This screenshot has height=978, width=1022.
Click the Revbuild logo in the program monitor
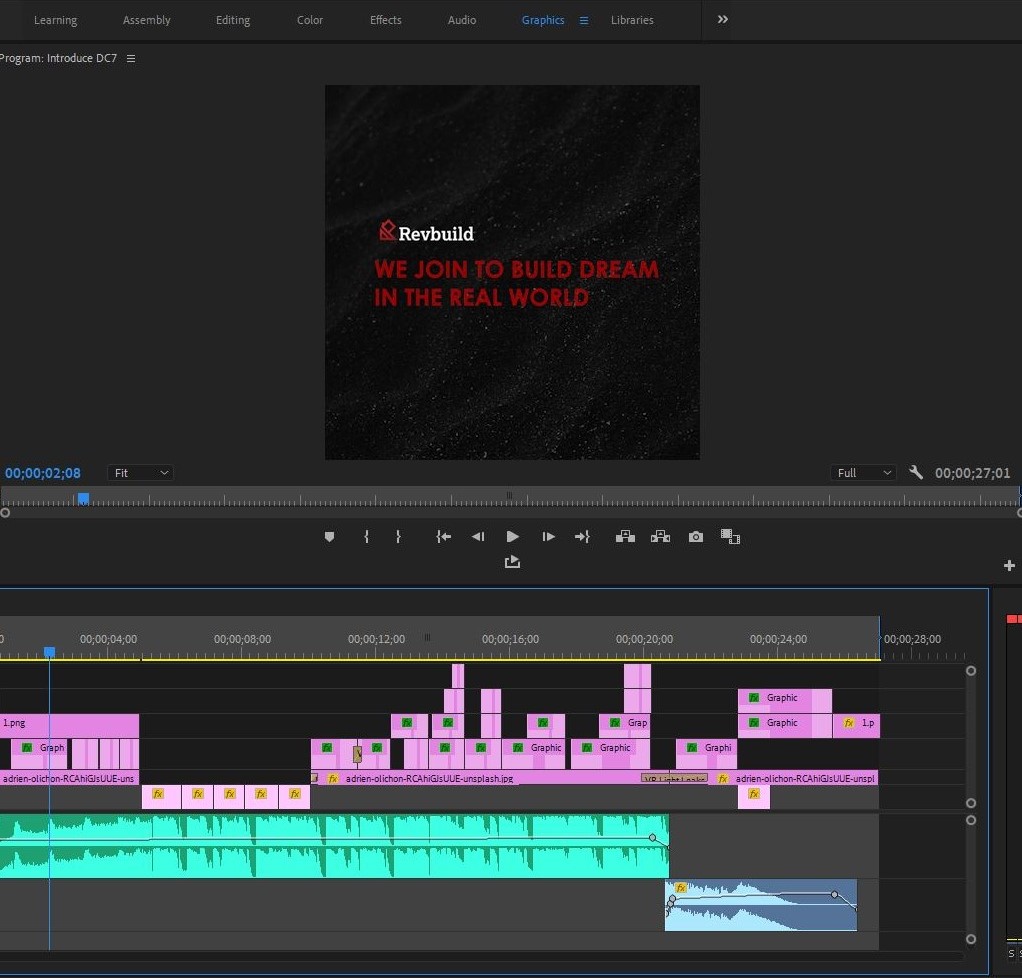(427, 231)
